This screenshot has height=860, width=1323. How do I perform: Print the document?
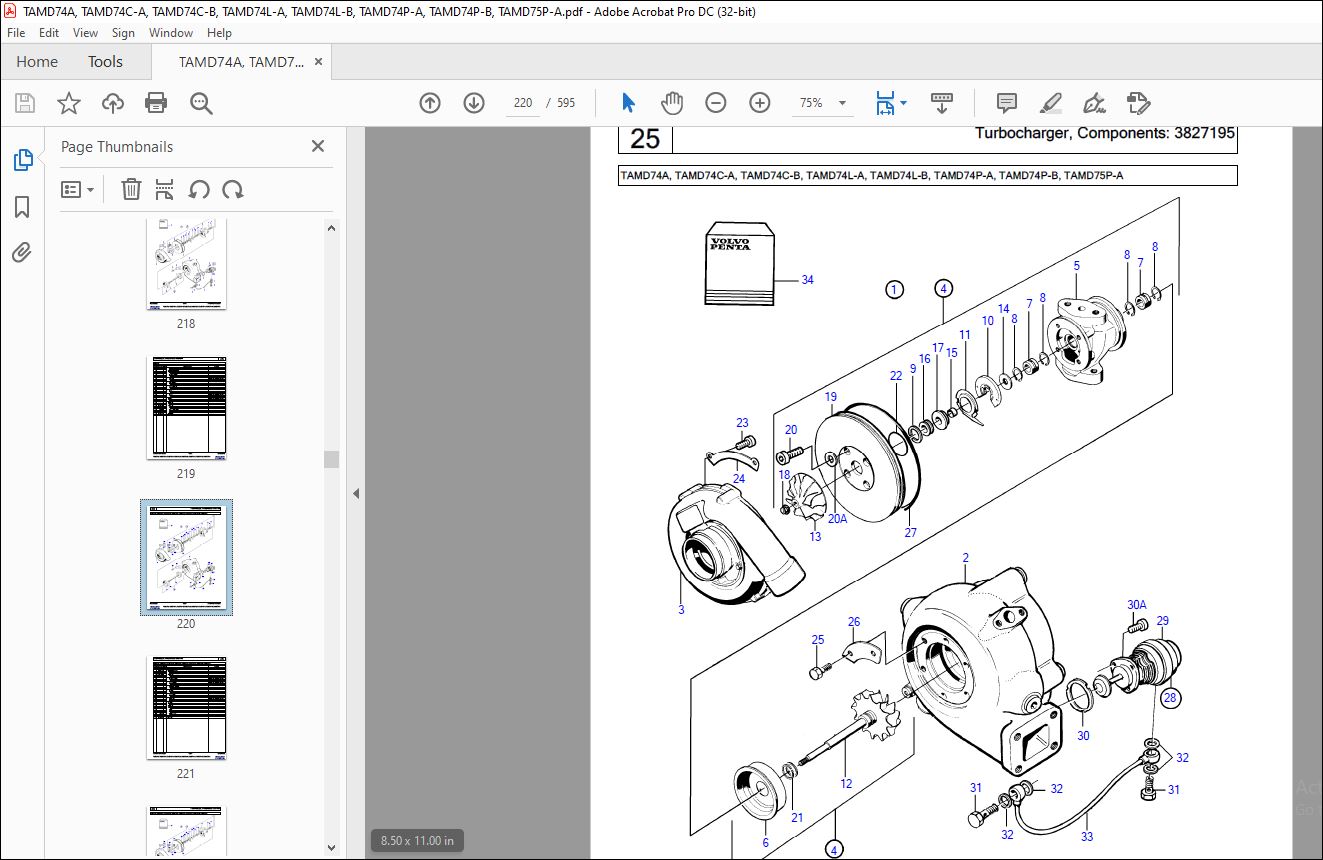[156, 103]
